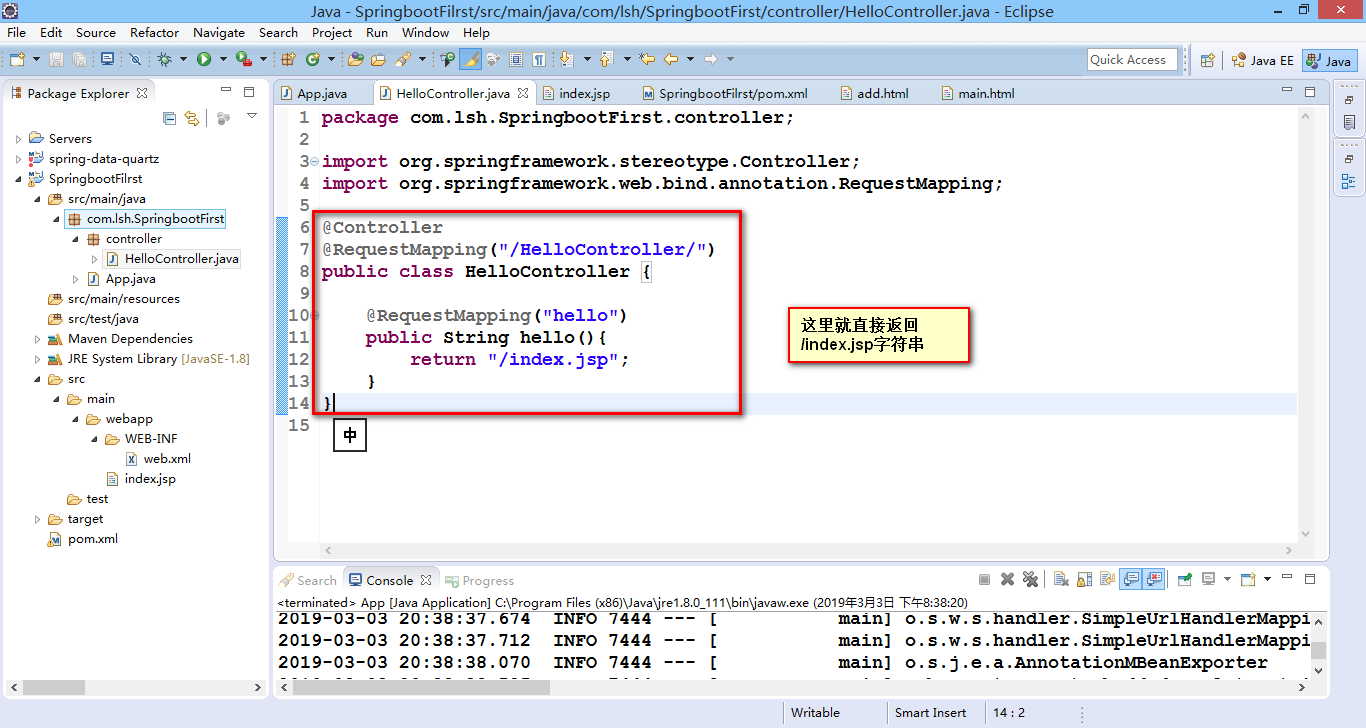This screenshot has width=1366, height=728.
Task: Switch to the add.html editor tab
Action: (x=883, y=93)
